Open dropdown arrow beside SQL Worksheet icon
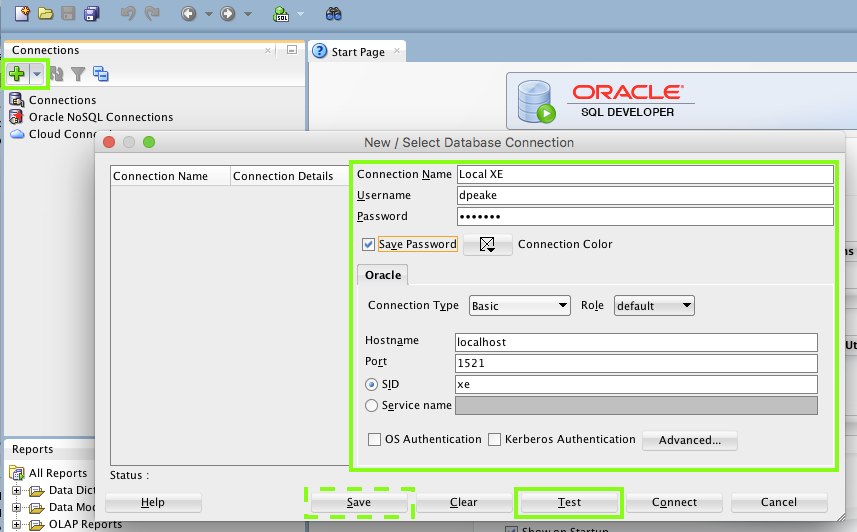Viewport: 857px width, 532px height. [x=300, y=14]
